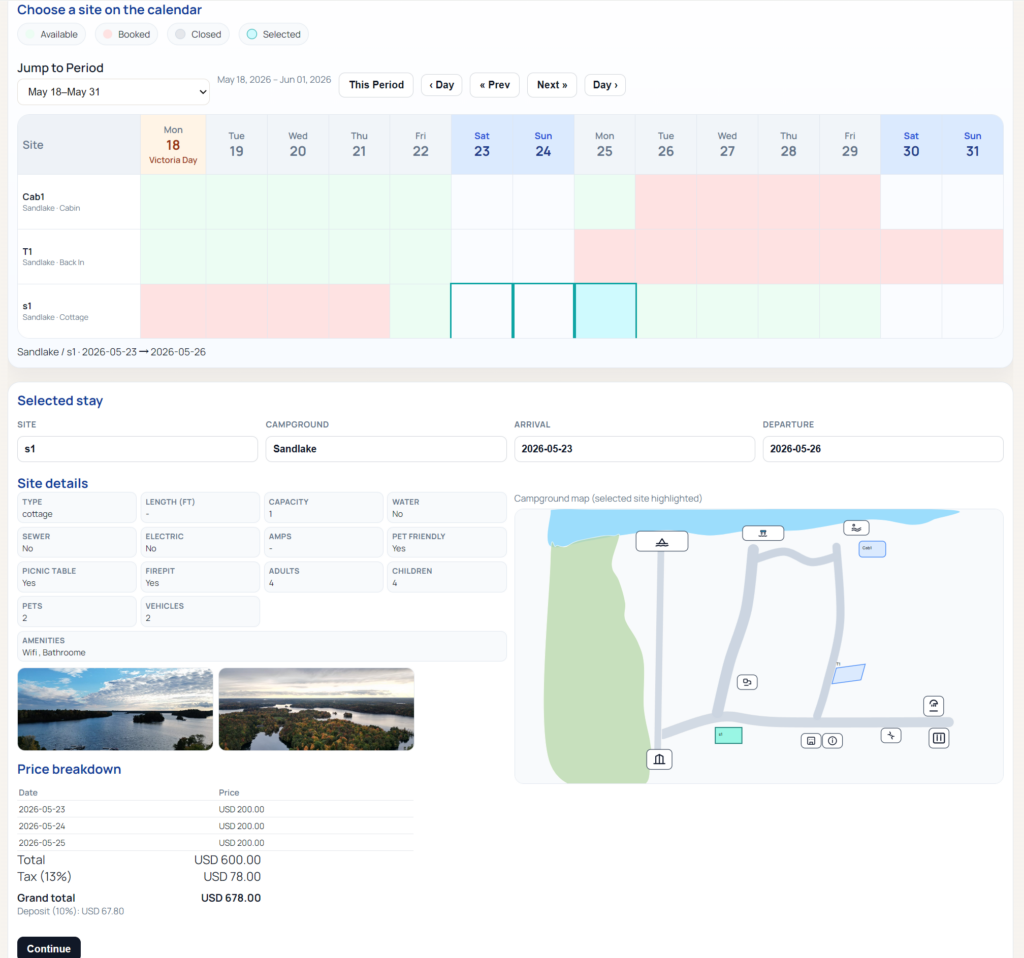The height and width of the screenshot is (958, 1024).
Task: Advance the calendar with Next »
Action: click(551, 85)
